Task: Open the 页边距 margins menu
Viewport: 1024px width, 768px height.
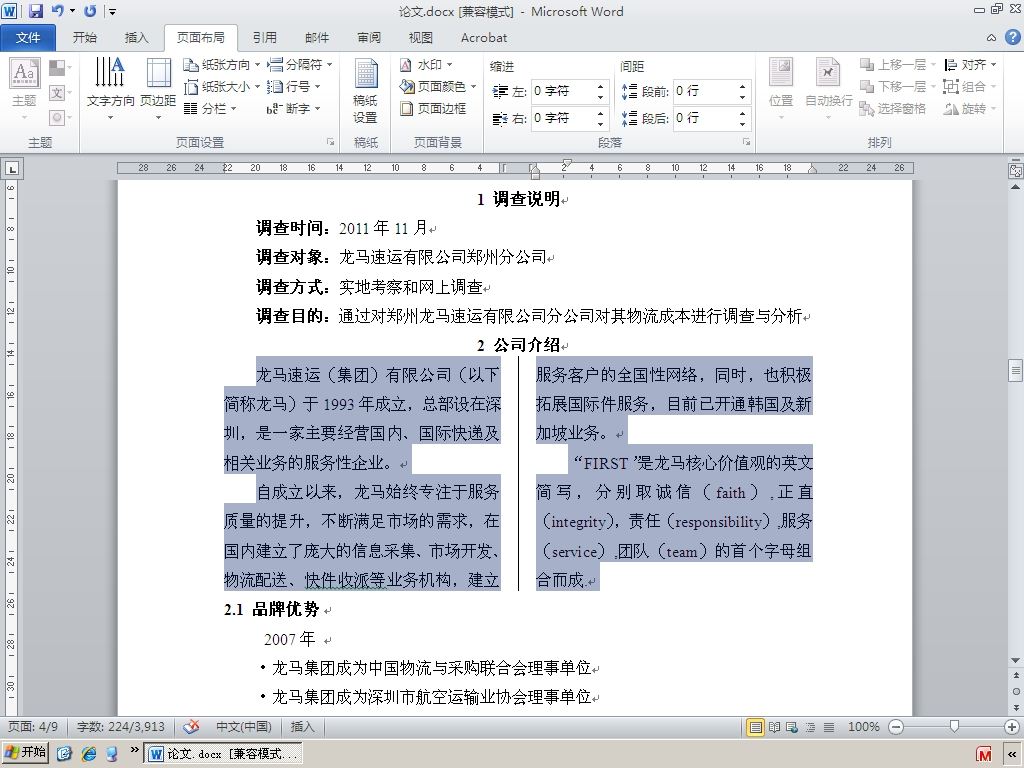Action: (158, 89)
